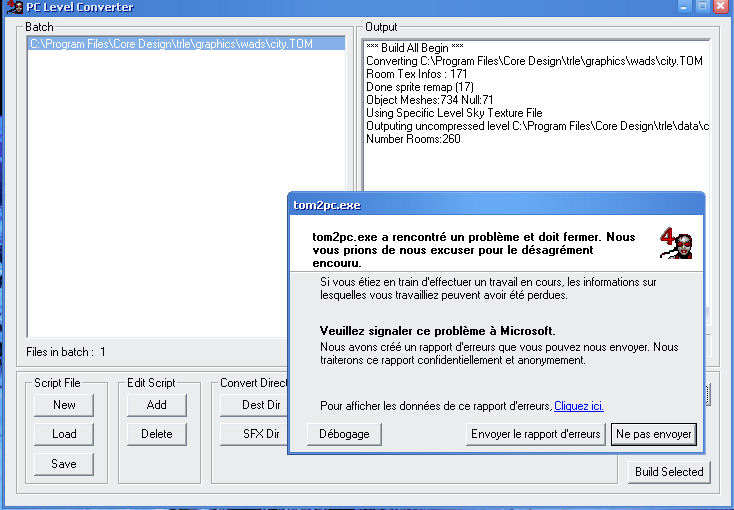Image resolution: width=734 pixels, height=510 pixels.
Task: Click 'Object Meshes:734 Null:71' output line
Action: 430,100
